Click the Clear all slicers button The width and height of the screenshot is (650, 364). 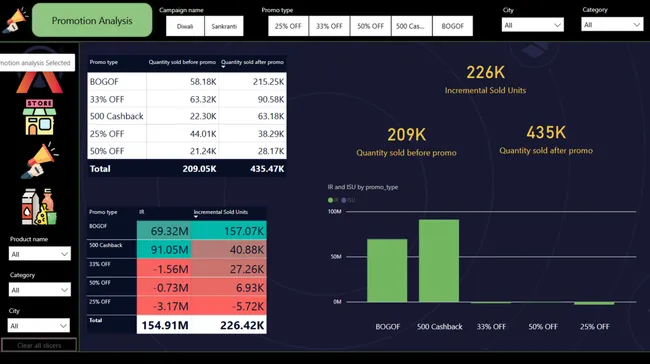pyautogui.click(x=39, y=345)
